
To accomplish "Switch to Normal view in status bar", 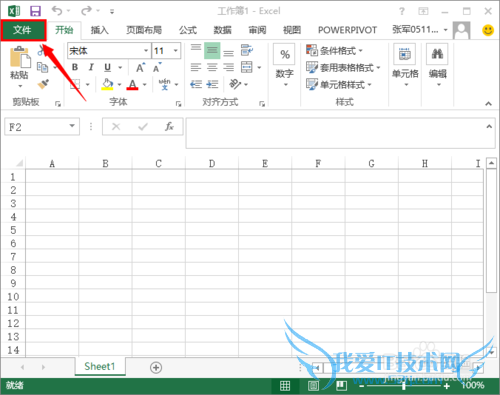I will [x=285, y=386].
